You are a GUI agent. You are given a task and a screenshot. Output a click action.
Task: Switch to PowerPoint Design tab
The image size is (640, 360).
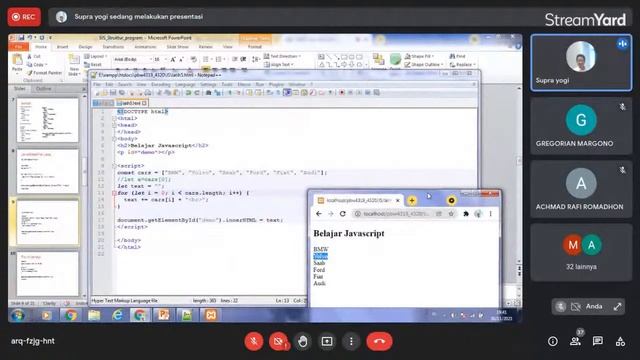pyautogui.click(x=85, y=47)
